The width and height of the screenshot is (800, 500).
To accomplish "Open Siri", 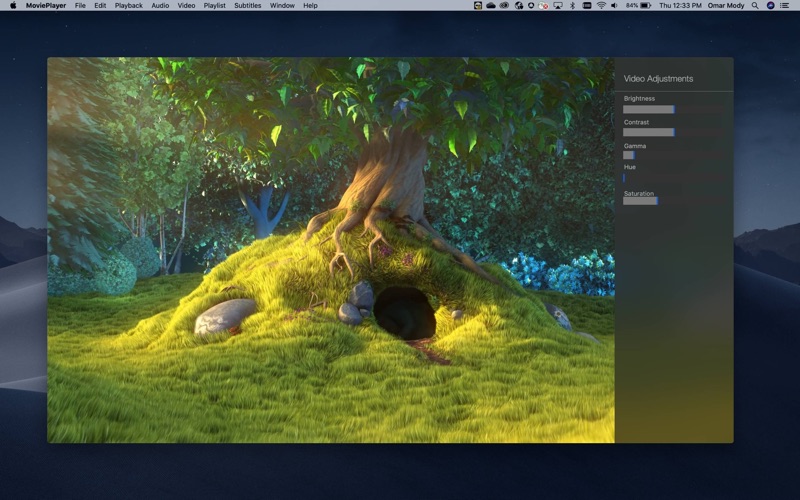I will (770, 6).
